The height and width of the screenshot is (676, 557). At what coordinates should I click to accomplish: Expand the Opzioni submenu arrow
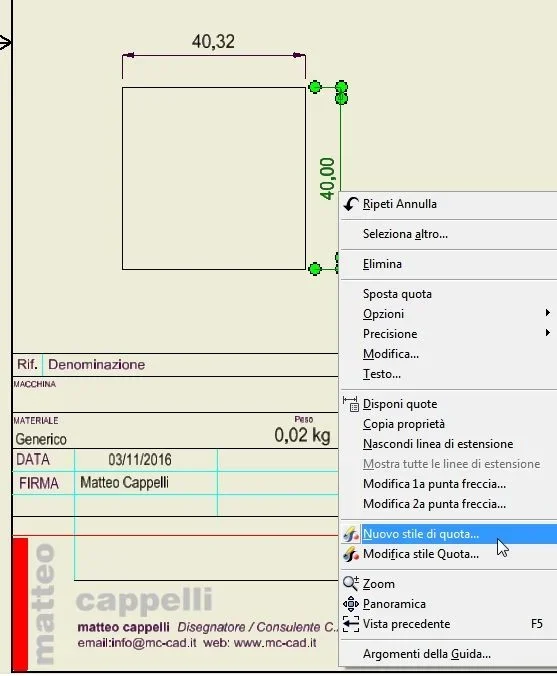tap(548, 313)
